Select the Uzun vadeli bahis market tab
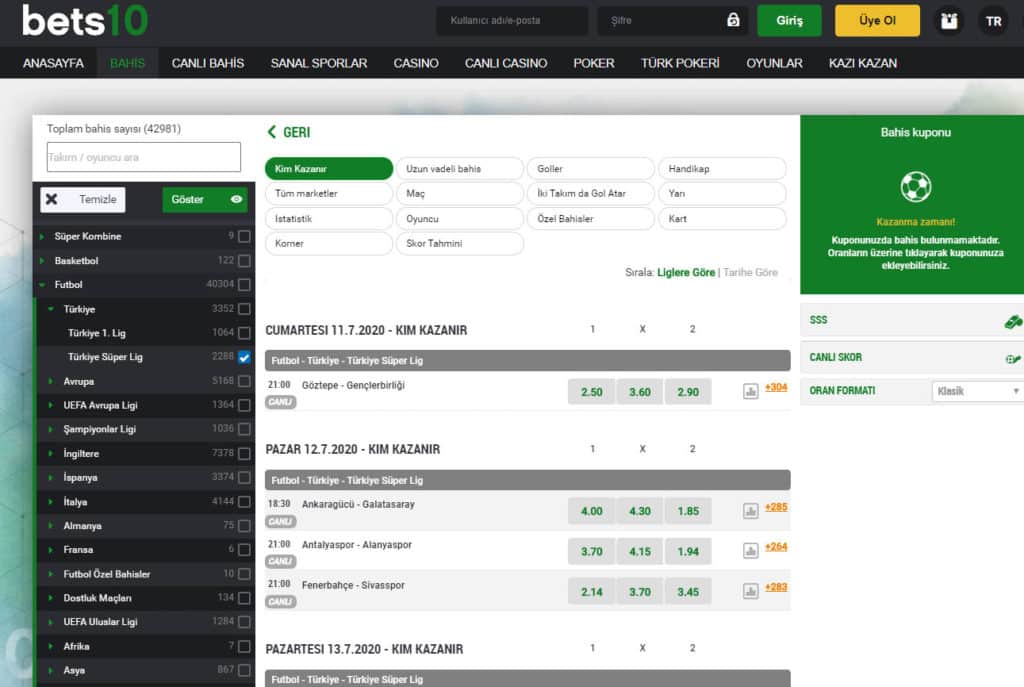 click(460, 168)
